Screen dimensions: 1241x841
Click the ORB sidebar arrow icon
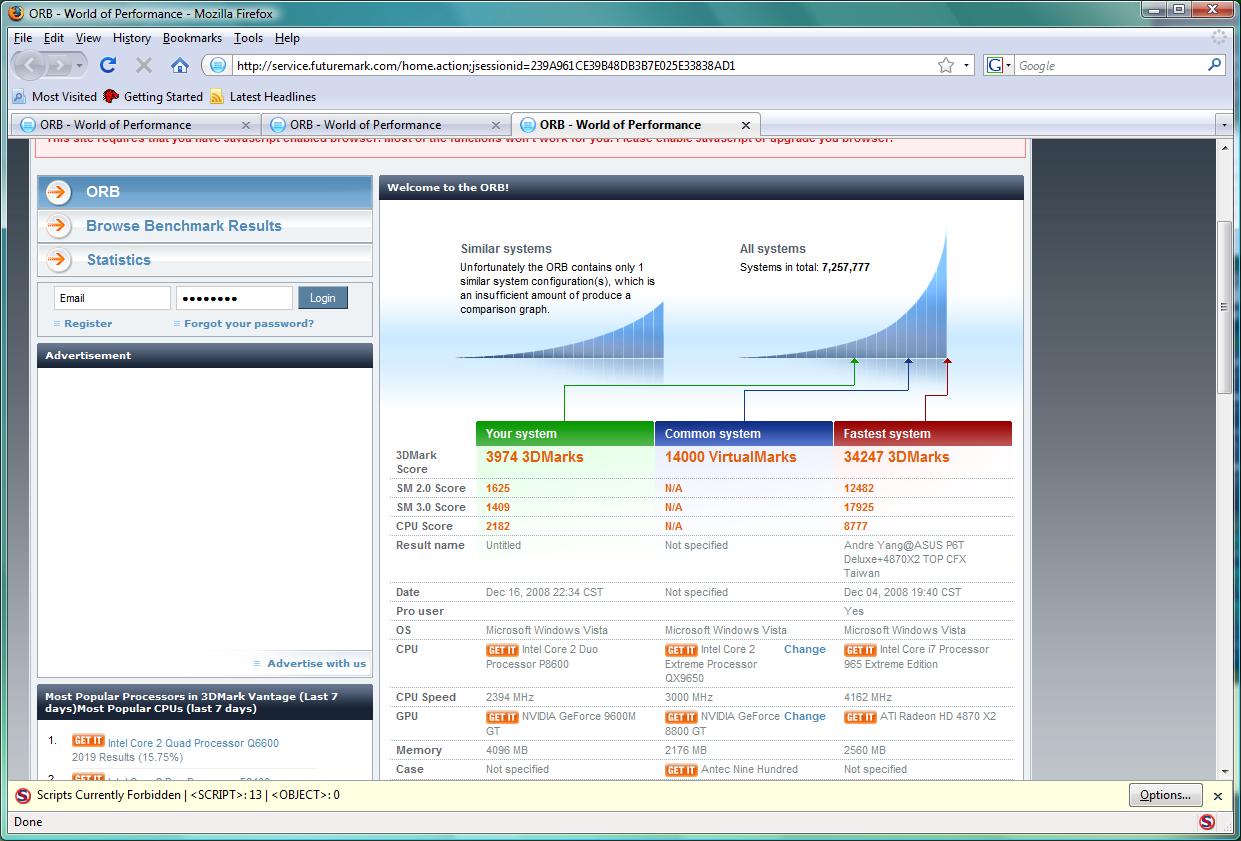[59, 192]
